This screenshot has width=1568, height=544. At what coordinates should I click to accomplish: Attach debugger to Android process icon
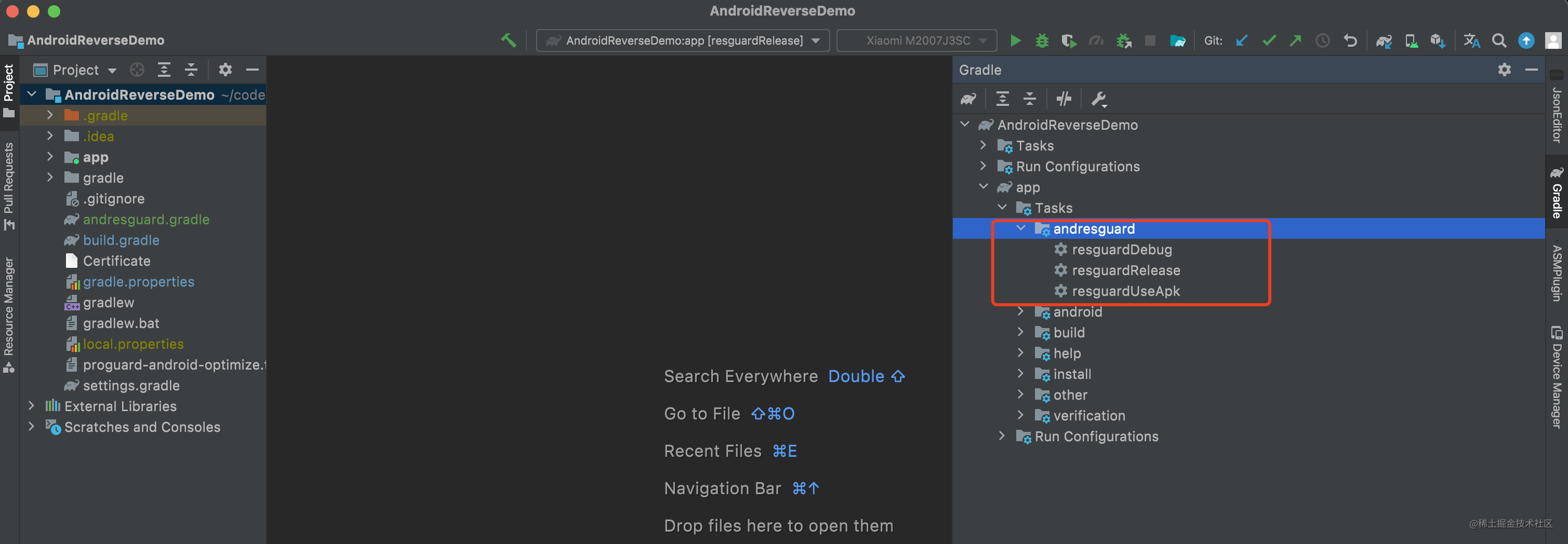(1124, 40)
